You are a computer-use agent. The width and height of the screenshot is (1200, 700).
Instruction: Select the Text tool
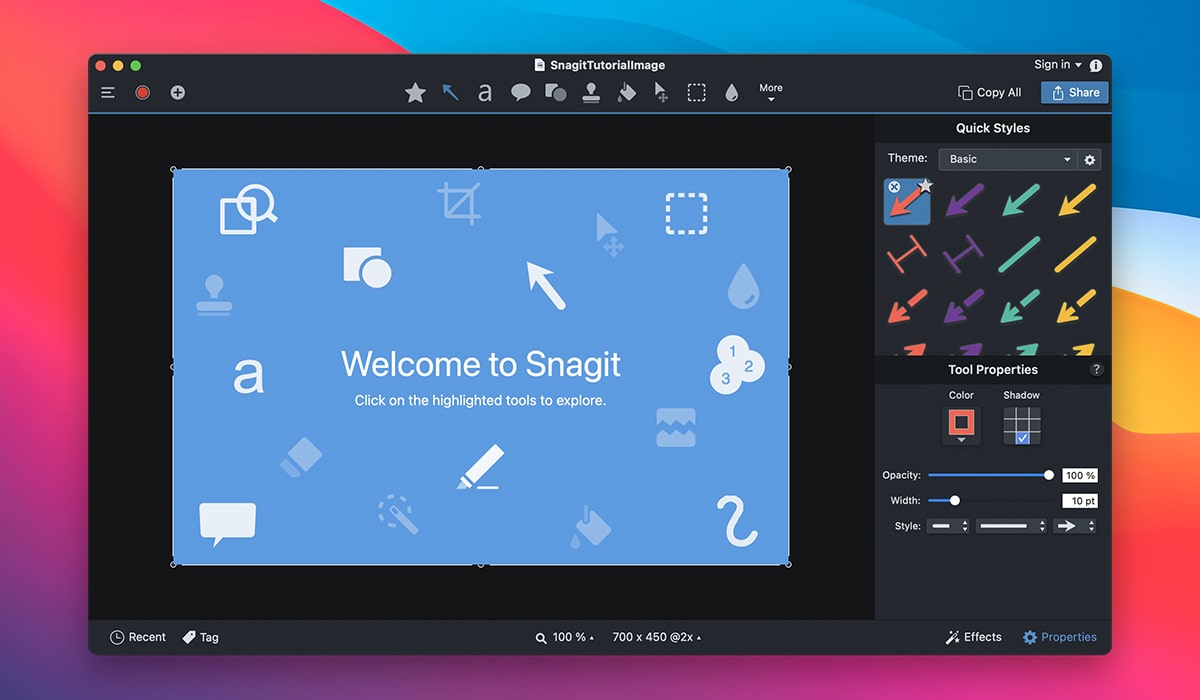(x=484, y=92)
